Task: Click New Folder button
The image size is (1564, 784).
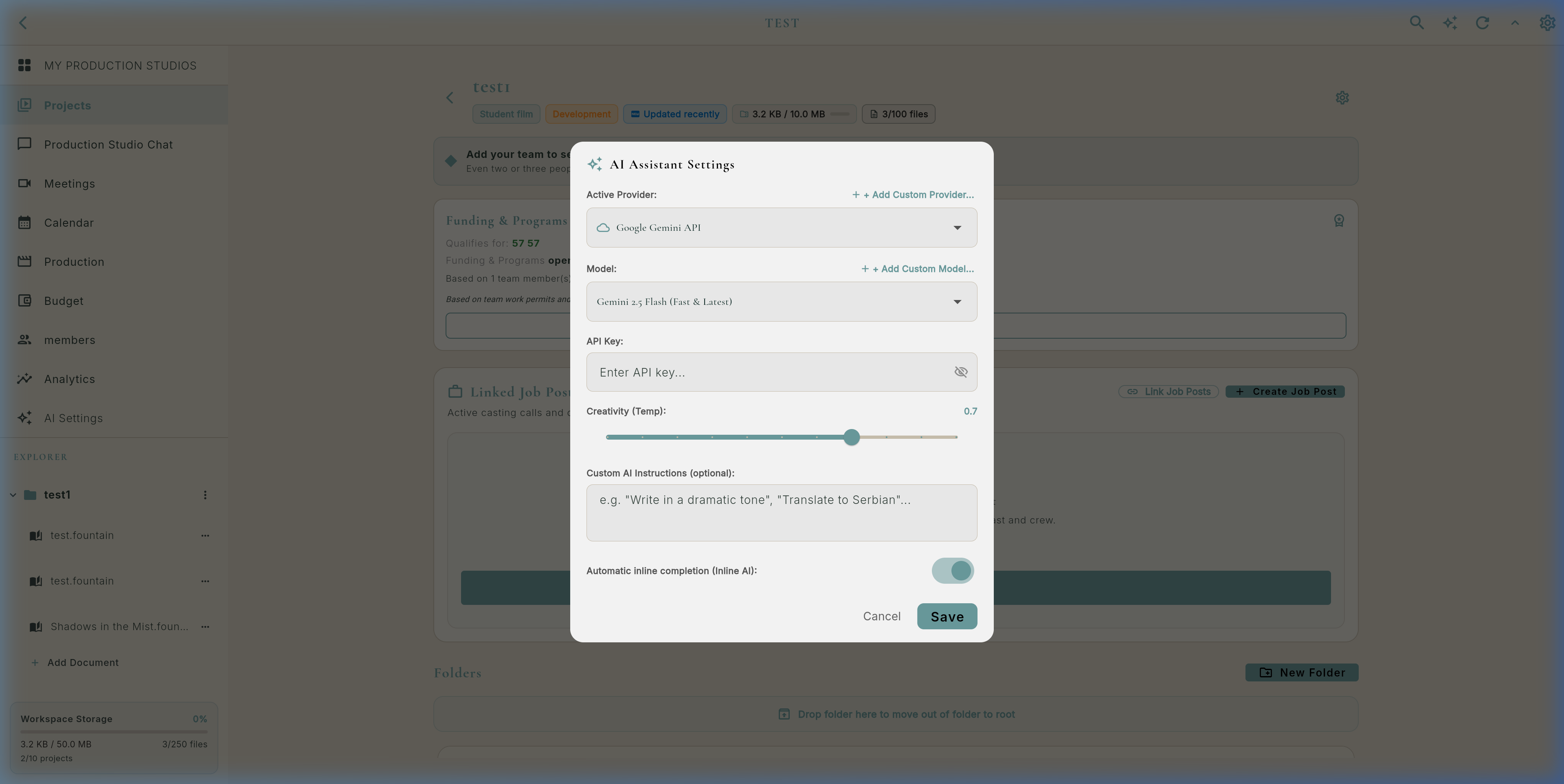Action: pyautogui.click(x=1302, y=672)
